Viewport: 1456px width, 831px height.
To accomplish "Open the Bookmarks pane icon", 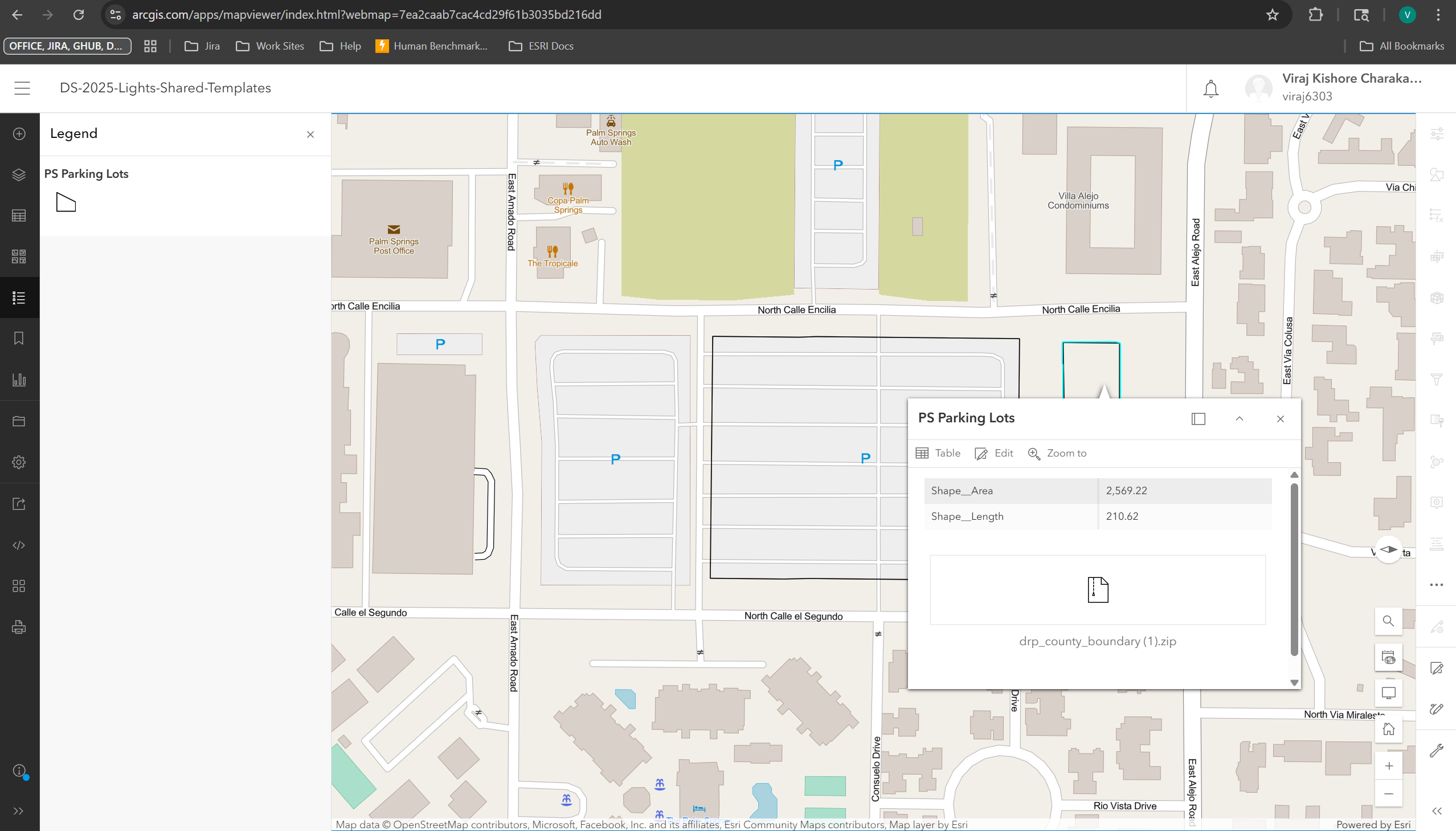I will click(19, 339).
